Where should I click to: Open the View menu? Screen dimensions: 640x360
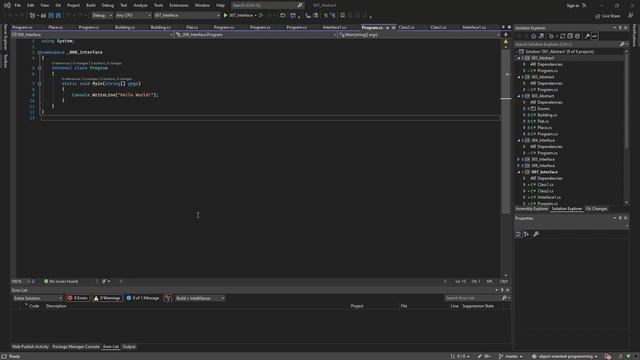point(44,5)
